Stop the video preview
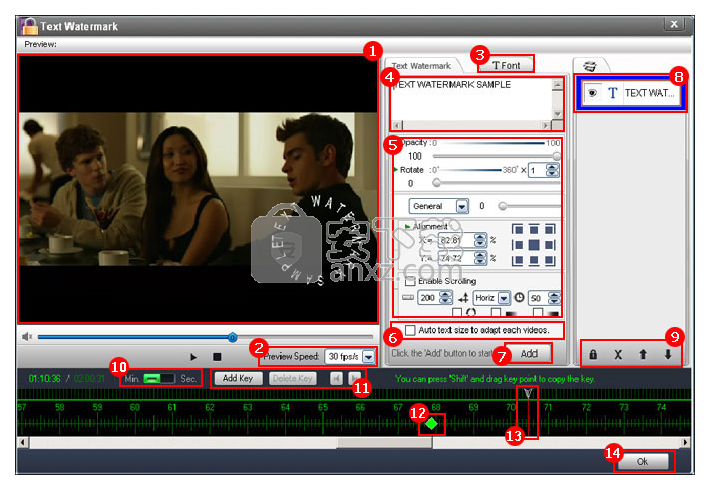Image resolution: width=719 pixels, height=489 pixels. [217, 356]
